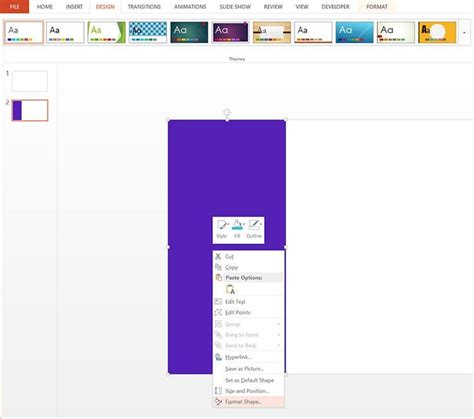Select slide 2 thumbnail with purple shape
Viewport: 474px width, 419px height.
pyautogui.click(x=30, y=110)
